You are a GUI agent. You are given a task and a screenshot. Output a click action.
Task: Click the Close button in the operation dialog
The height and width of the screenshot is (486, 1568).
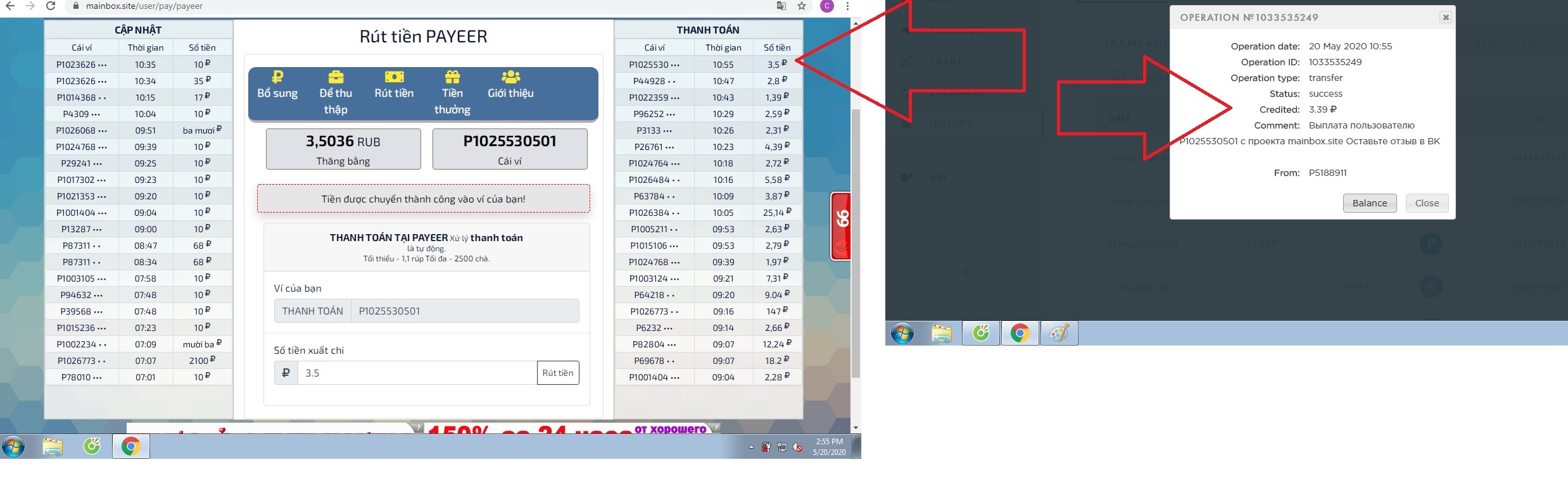[1427, 203]
